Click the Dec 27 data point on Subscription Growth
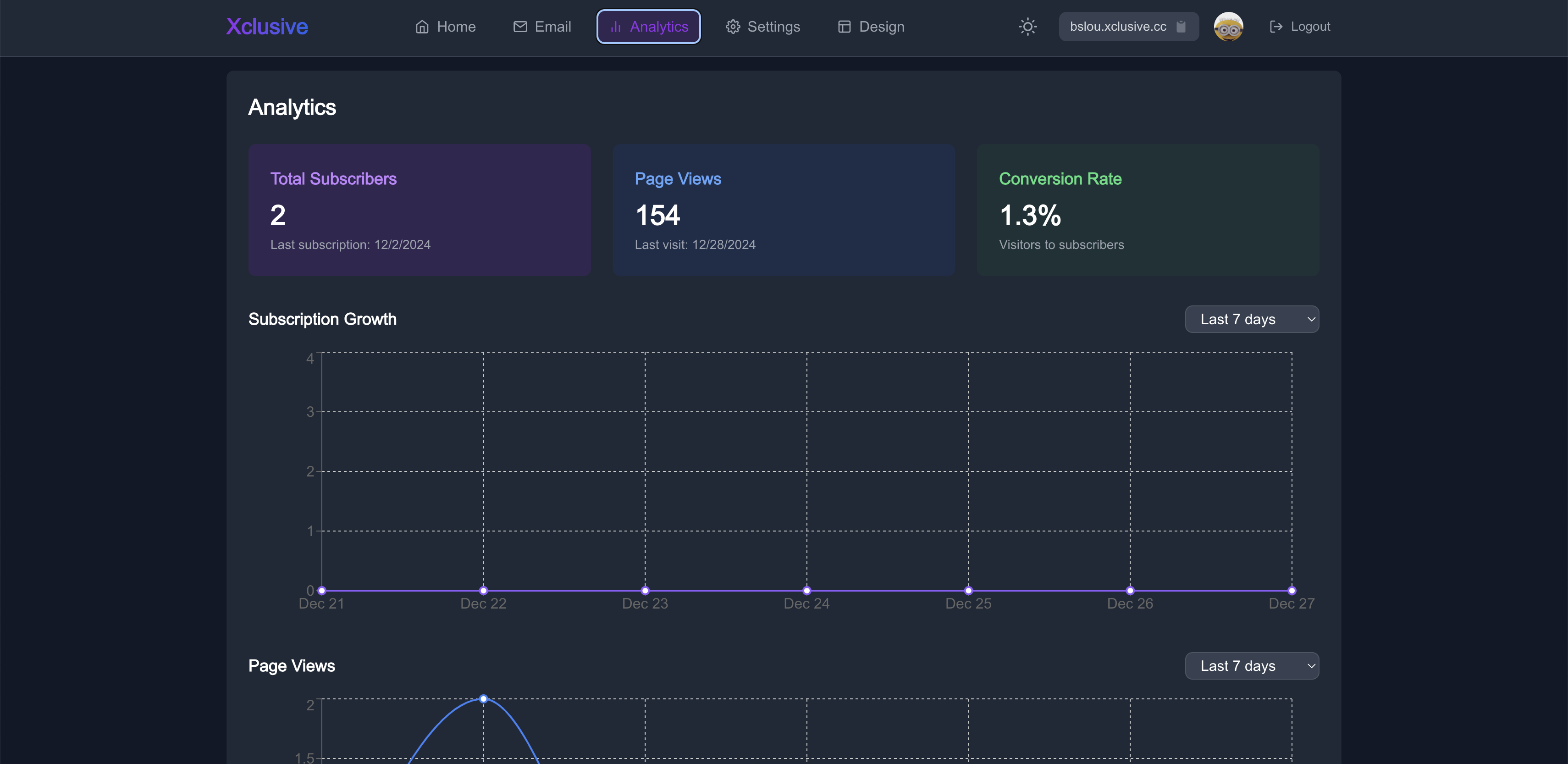Viewport: 1568px width, 764px height. (x=1292, y=591)
